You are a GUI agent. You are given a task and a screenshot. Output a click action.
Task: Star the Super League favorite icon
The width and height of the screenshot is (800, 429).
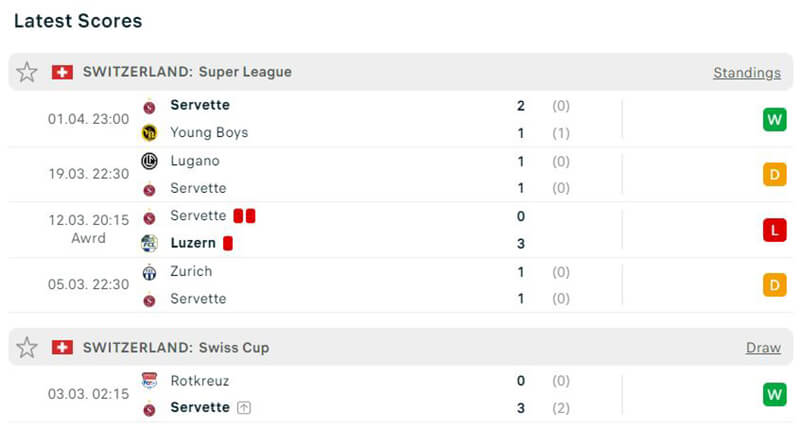coord(27,72)
